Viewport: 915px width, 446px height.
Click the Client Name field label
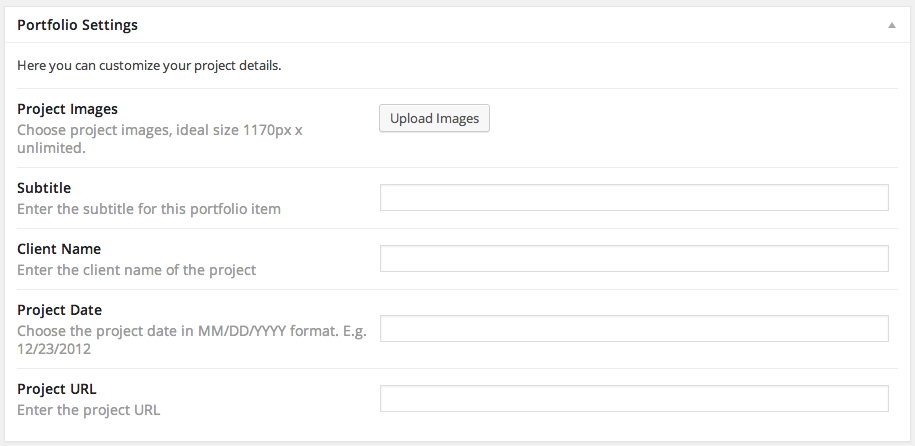(59, 249)
